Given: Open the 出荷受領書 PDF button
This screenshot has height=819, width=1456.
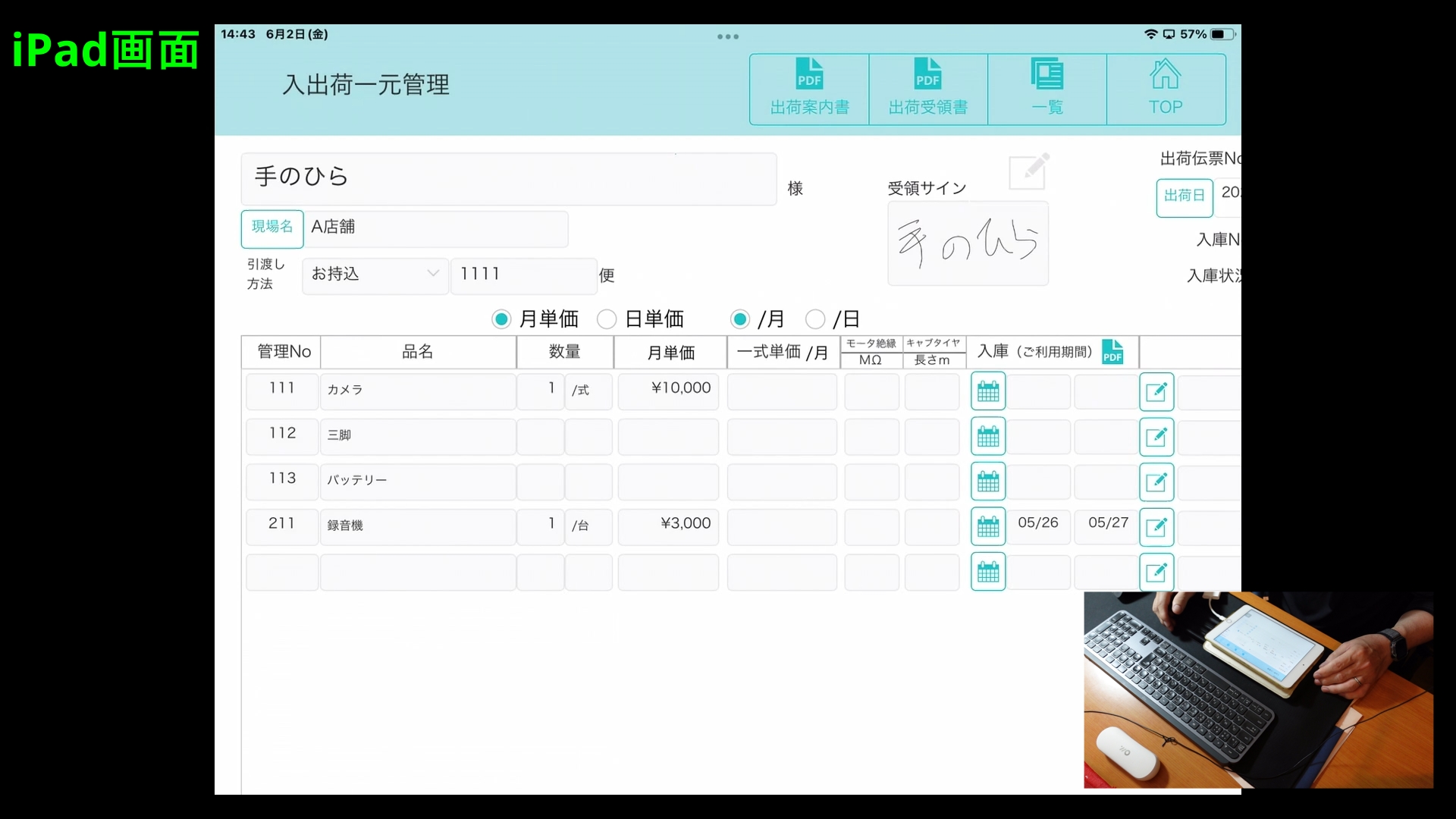Looking at the screenshot, I should coord(928,89).
